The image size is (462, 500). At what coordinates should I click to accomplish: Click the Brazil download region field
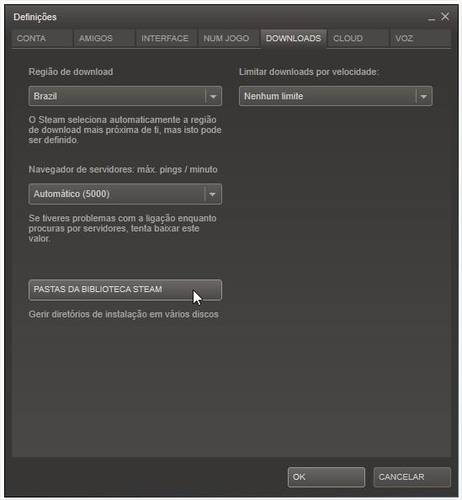(x=125, y=96)
